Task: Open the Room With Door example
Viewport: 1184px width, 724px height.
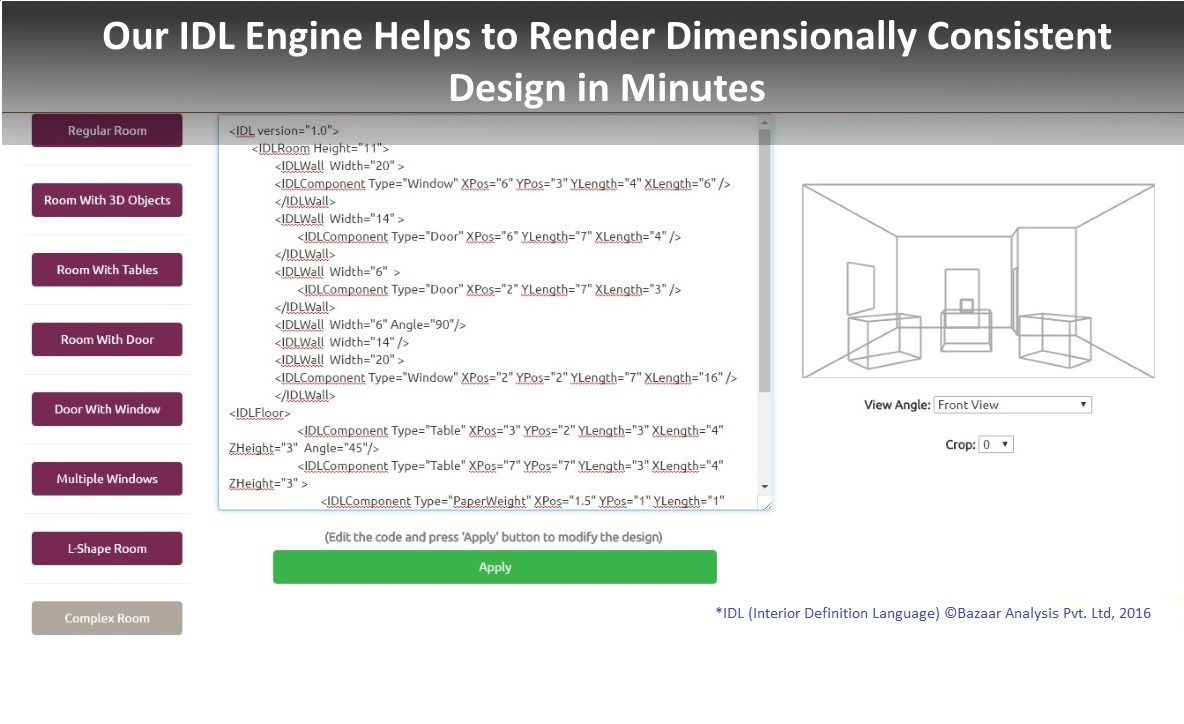Action: 107,340
